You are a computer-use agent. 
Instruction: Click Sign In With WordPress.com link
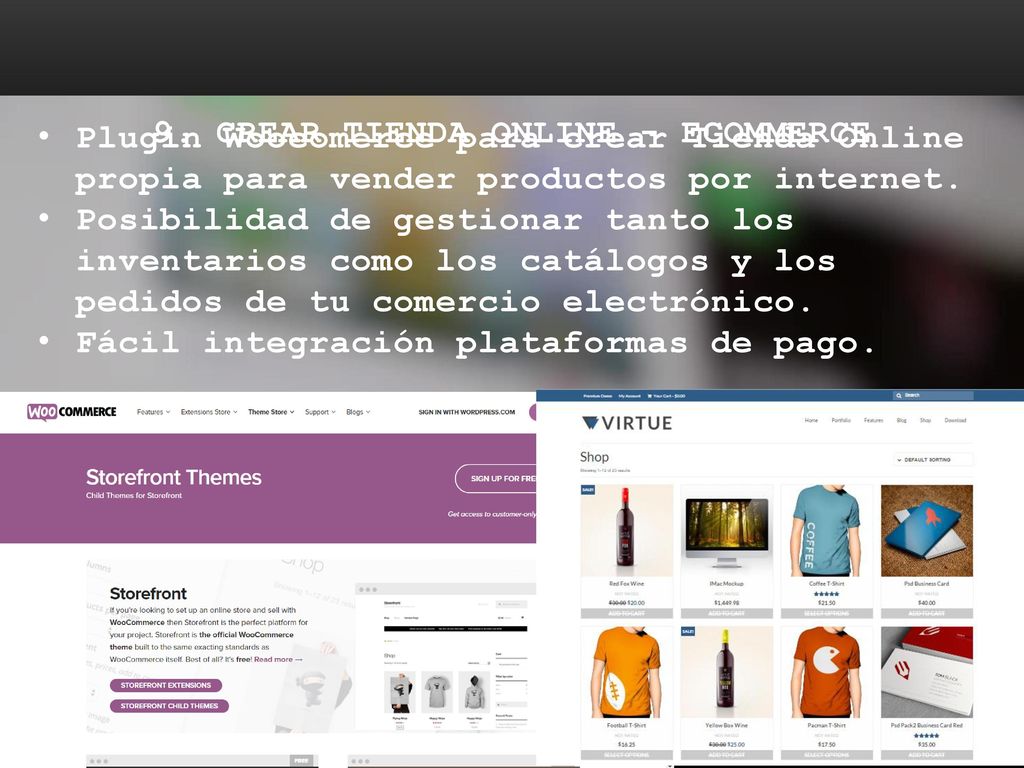coord(466,412)
